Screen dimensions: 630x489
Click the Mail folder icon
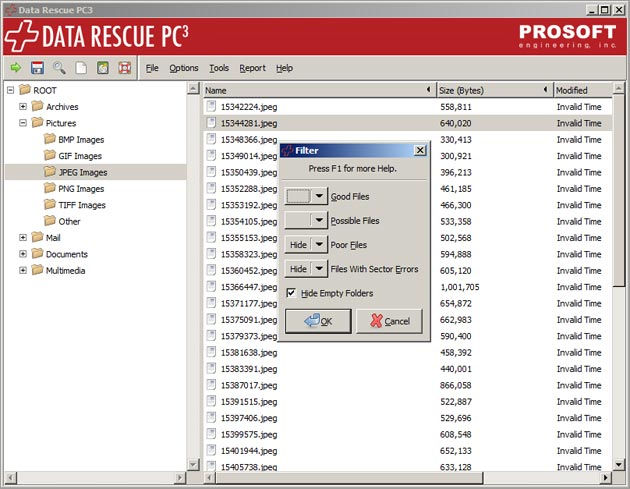pos(37,237)
